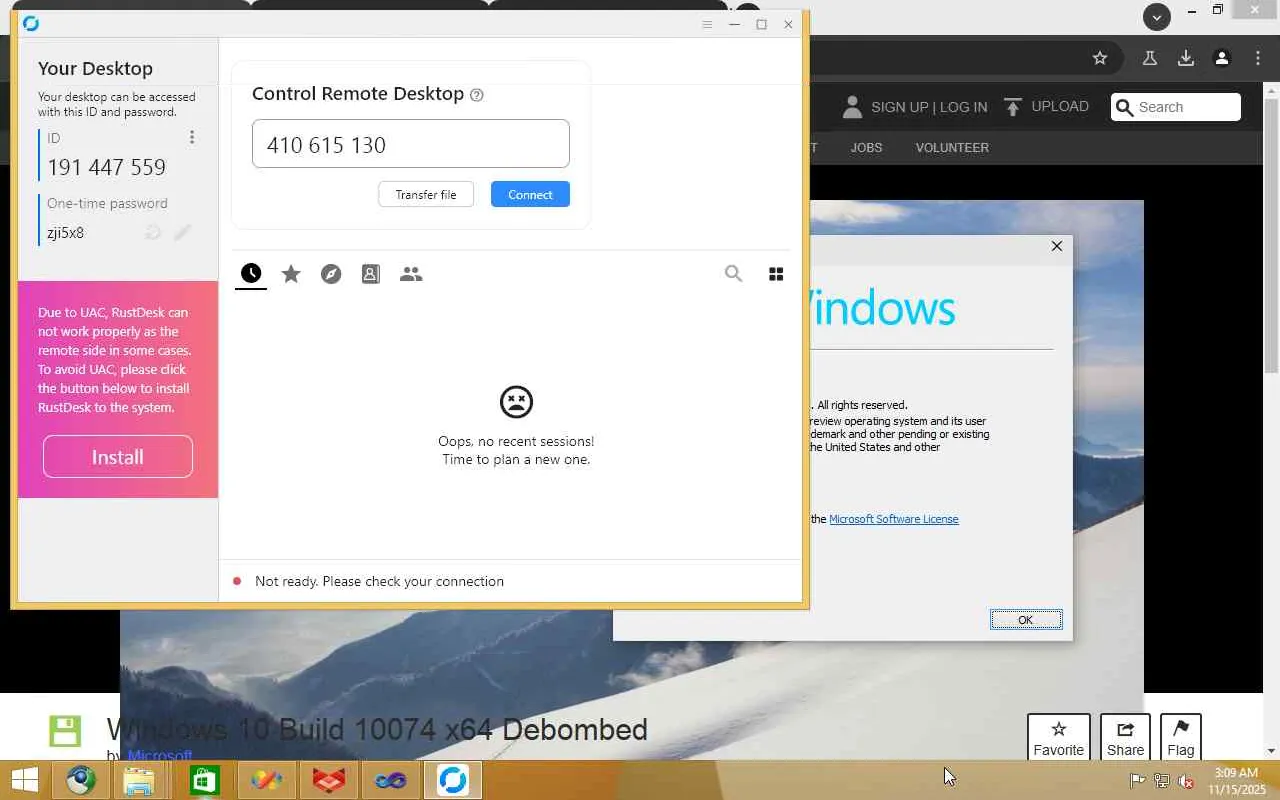Open the Favorites star tab in RustDesk

pos(291,274)
